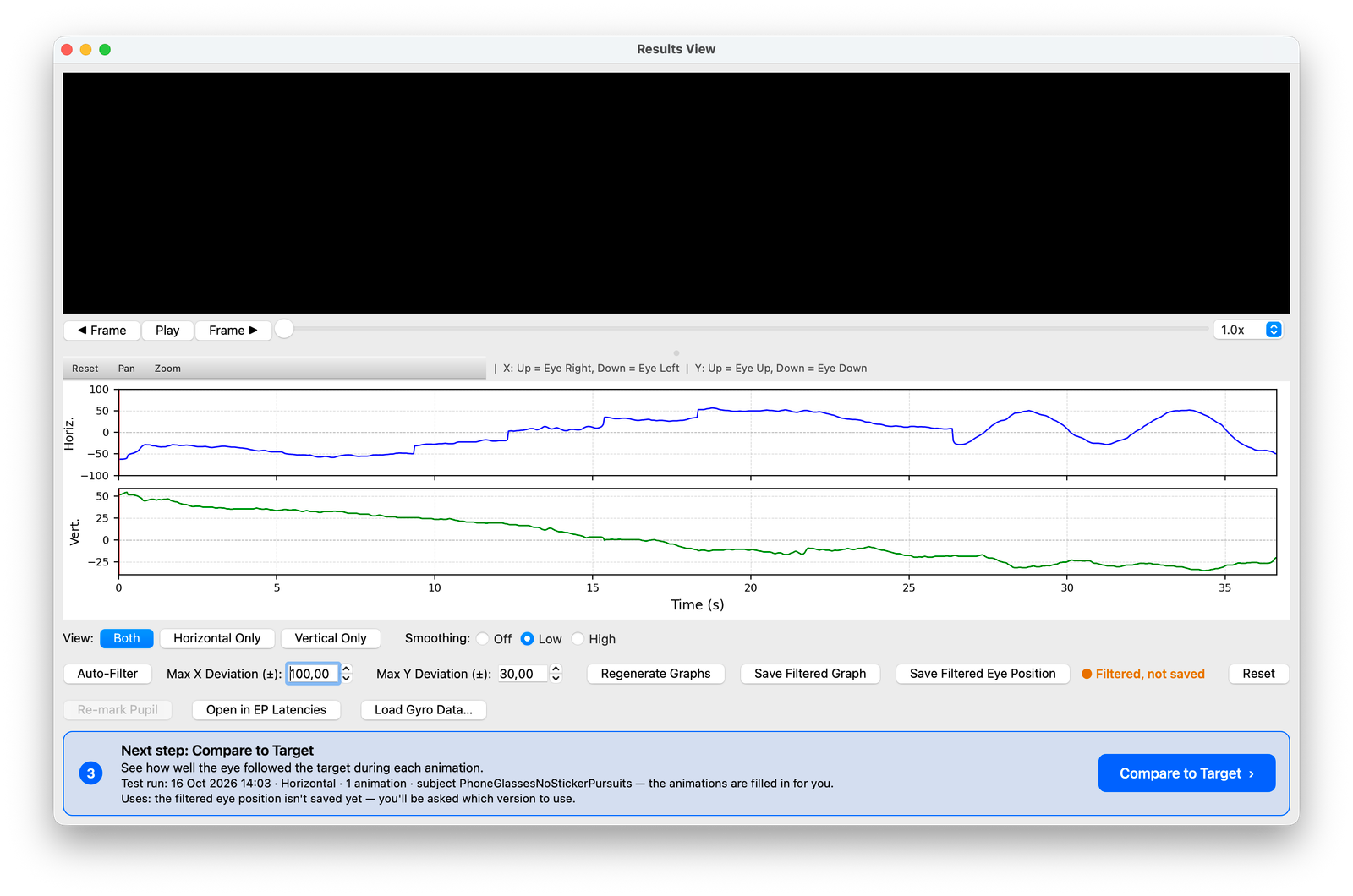Open the 1.0x playback speed dropdown
The image size is (1353, 896).
(x=1248, y=330)
